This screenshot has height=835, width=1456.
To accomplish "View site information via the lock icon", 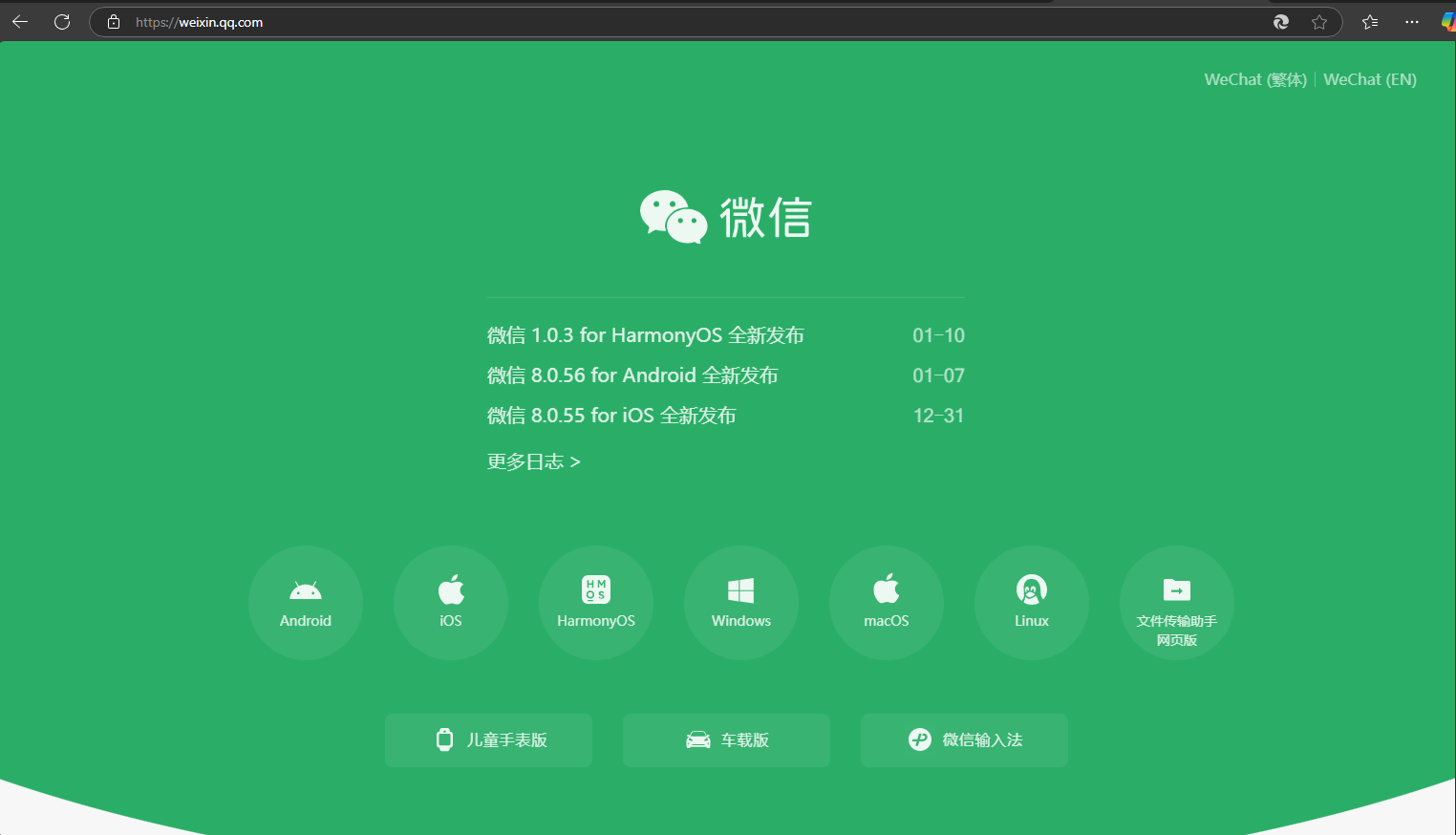I will point(114,22).
